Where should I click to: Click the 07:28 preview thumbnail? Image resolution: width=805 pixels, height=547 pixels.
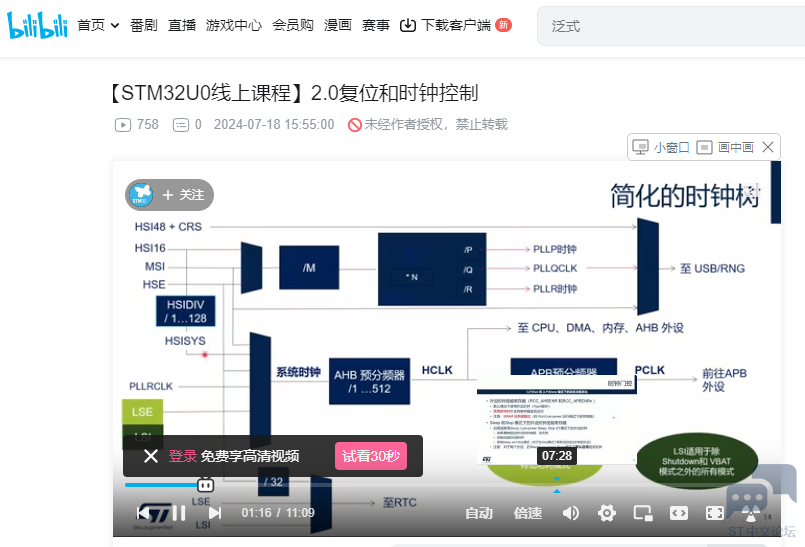[x=557, y=420]
